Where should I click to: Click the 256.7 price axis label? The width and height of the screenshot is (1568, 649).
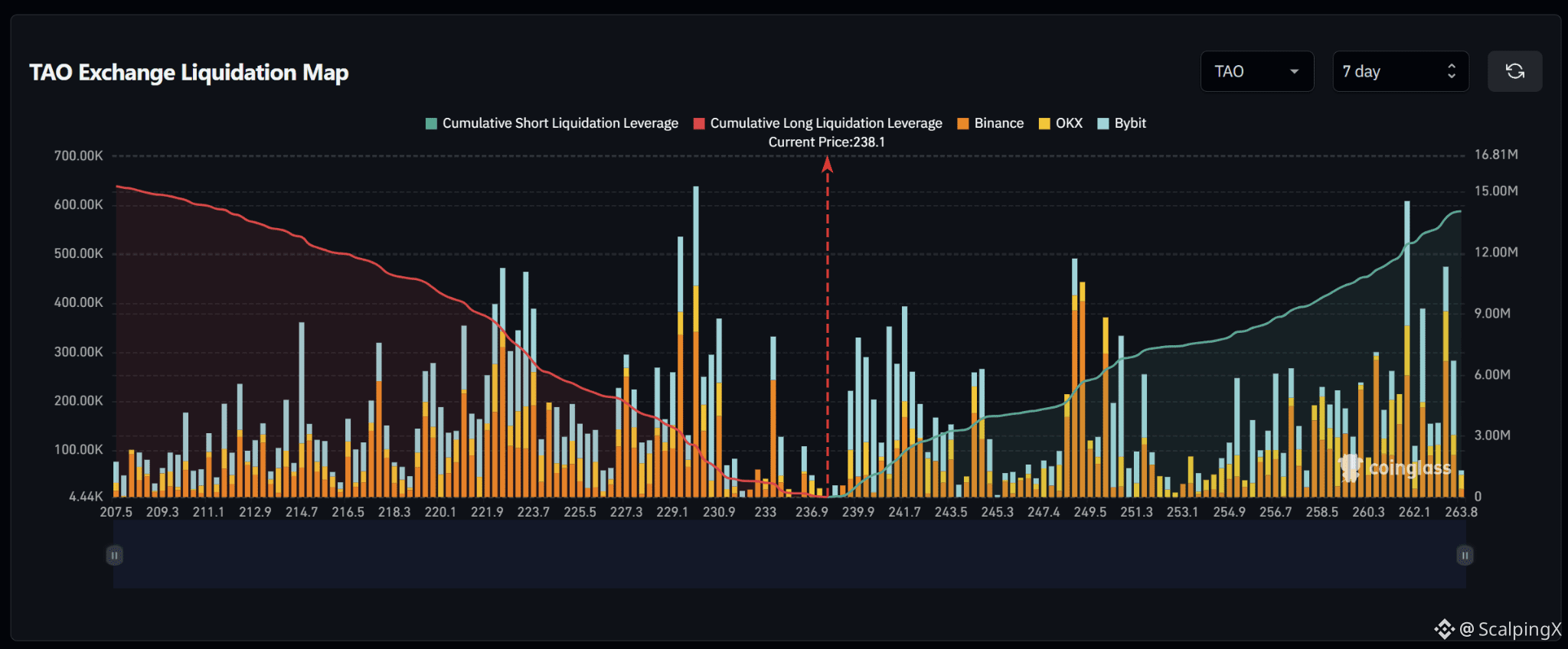tap(1276, 512)
